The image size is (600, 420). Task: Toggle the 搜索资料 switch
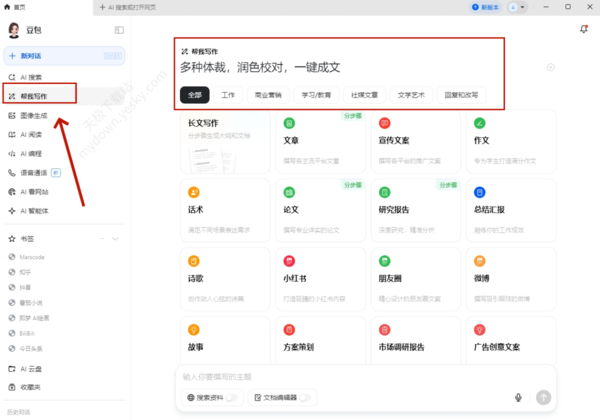(x=232, y=398)
